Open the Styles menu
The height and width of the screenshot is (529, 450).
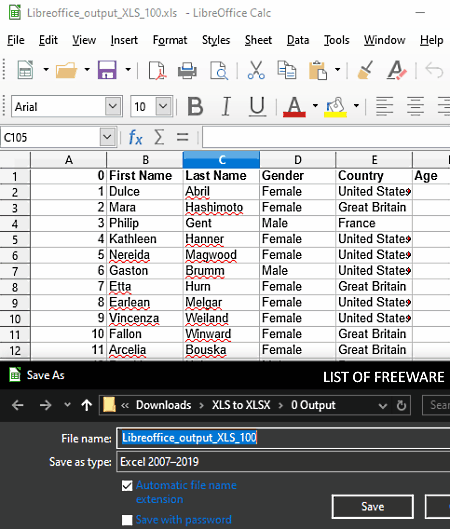(x=216, y=40)
